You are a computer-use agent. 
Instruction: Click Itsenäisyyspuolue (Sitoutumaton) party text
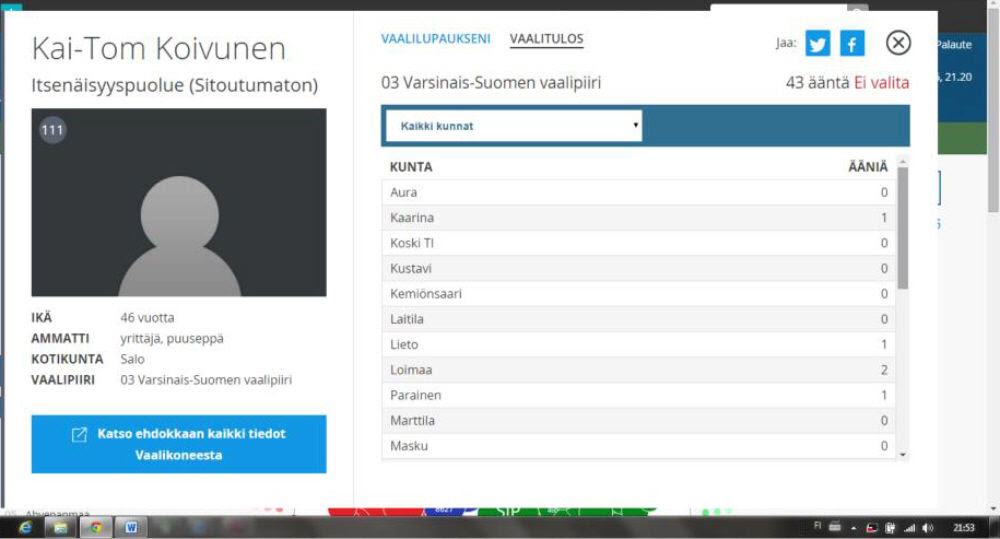coord(175,85)
